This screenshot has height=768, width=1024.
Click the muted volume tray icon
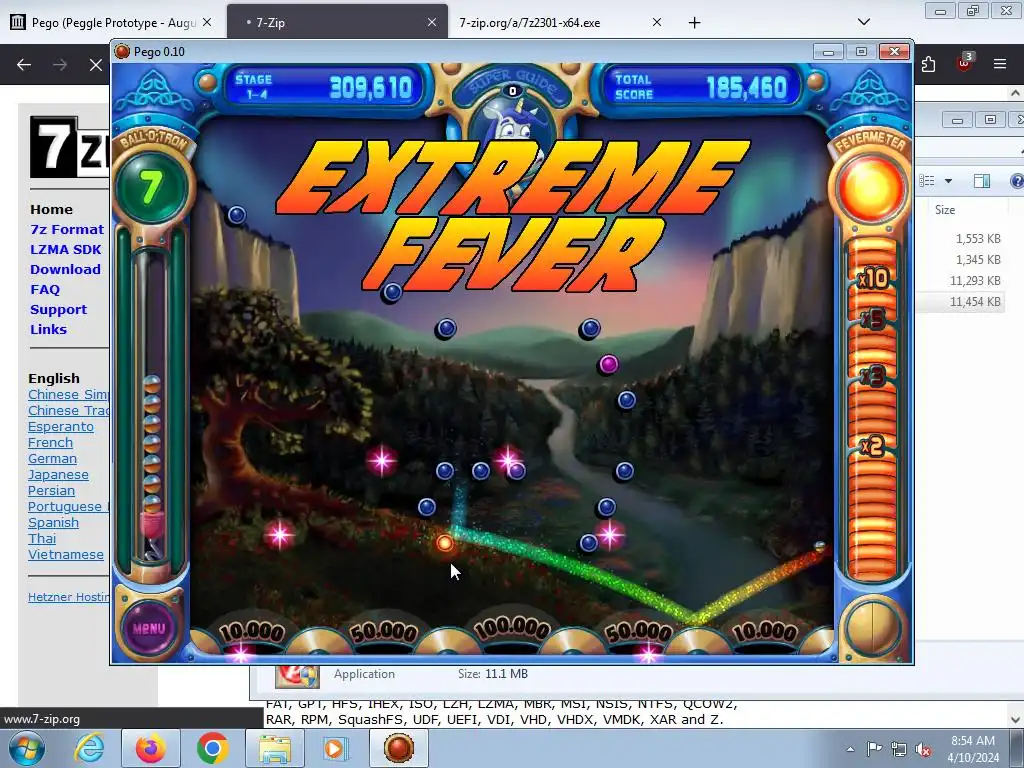click(x=923, y=750)
